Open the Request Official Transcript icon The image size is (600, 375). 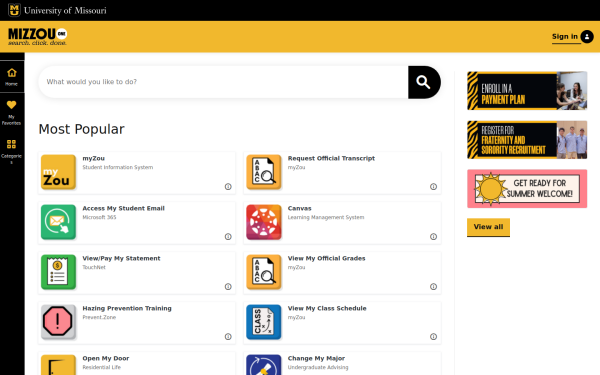(x=264, y=172)
